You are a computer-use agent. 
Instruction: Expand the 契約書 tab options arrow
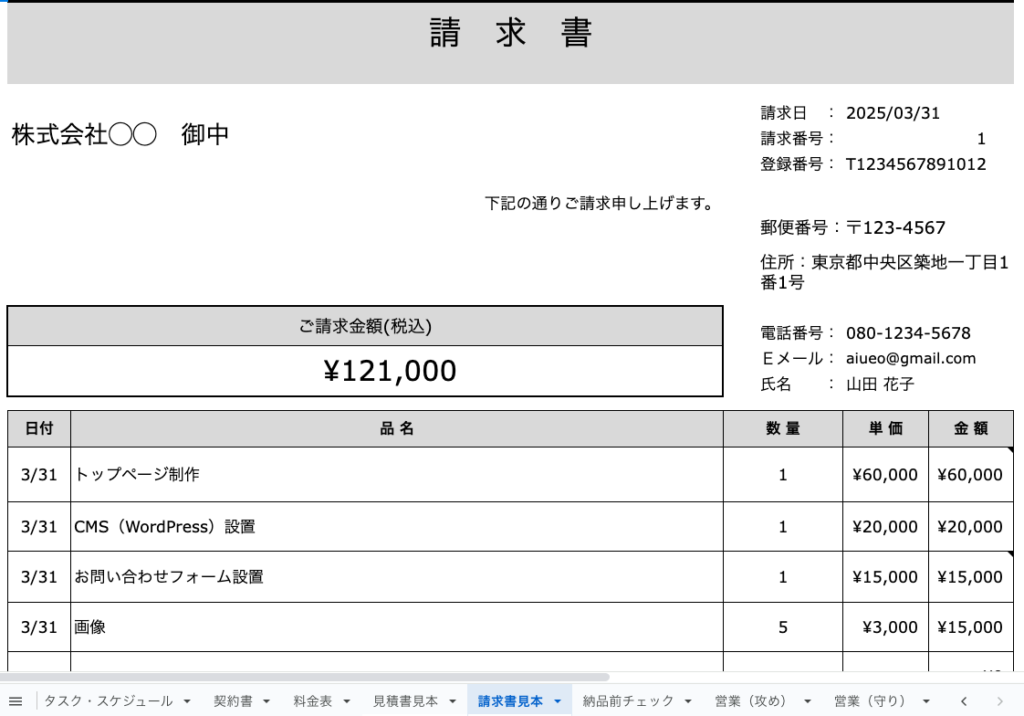point(267,701)
